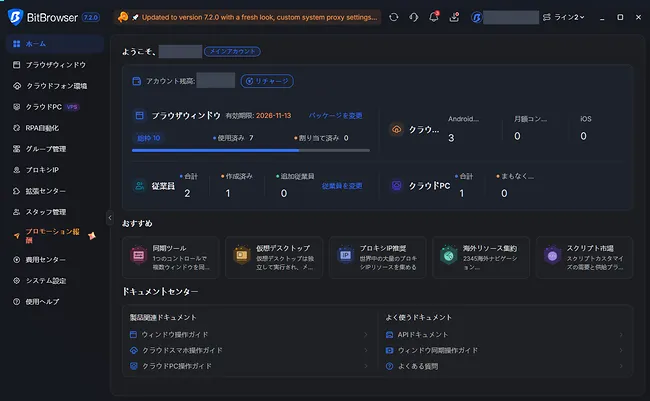Select ホーム in the sidebar
This screenshot has width=650, height=401.
[x=55, y=44]
